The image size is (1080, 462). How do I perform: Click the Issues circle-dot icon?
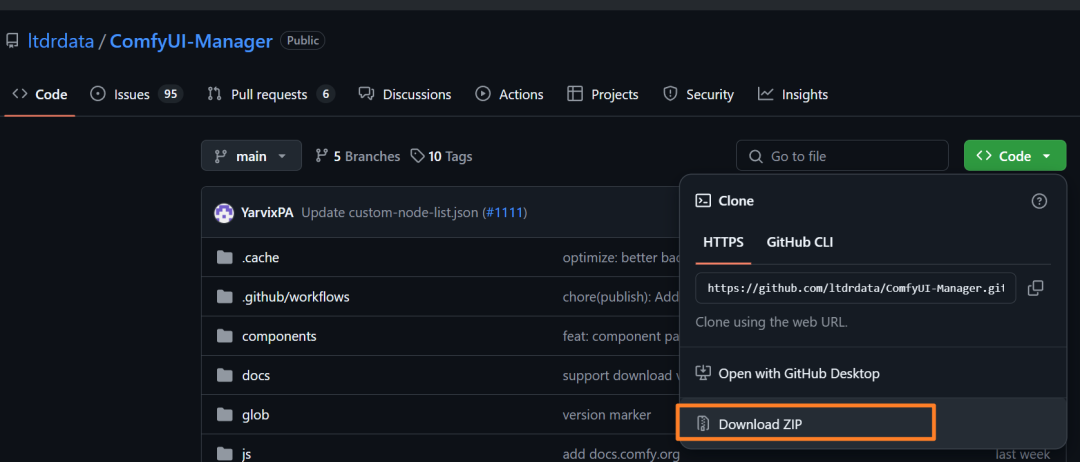point(98,94)
